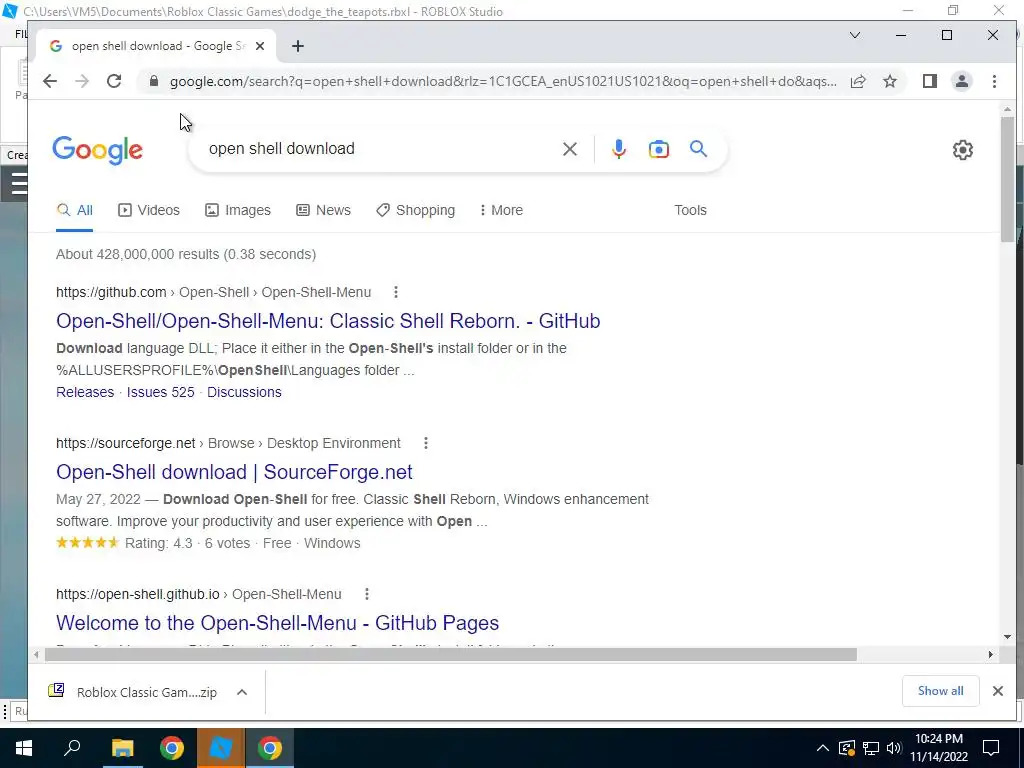Open the Windows notification center
Viewport: 1024px width, 768px height.
(x=991, y=748)
